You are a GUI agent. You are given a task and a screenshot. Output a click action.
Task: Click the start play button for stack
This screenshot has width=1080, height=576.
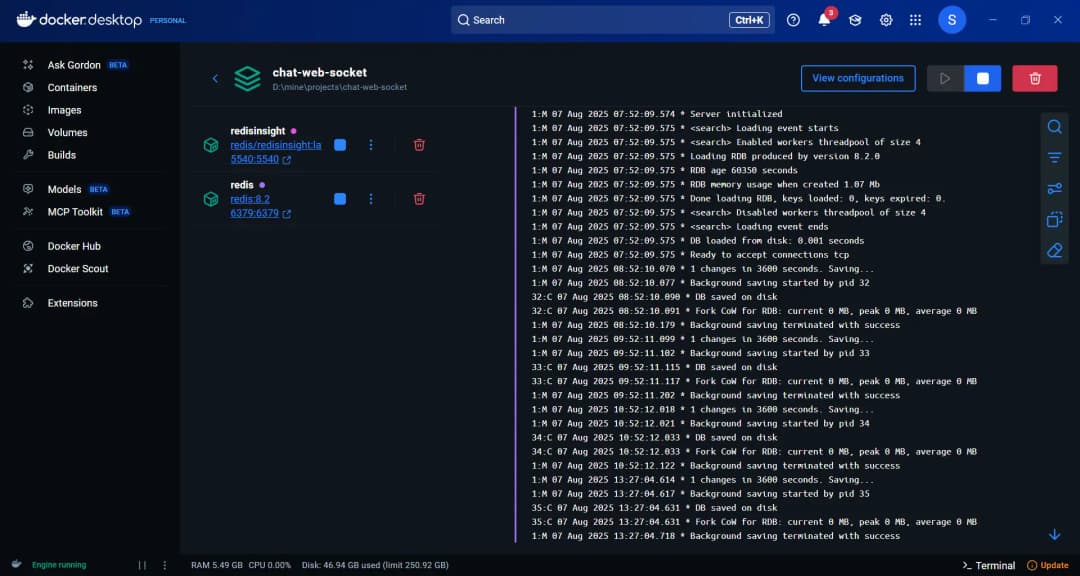click(x=945, y=79)
